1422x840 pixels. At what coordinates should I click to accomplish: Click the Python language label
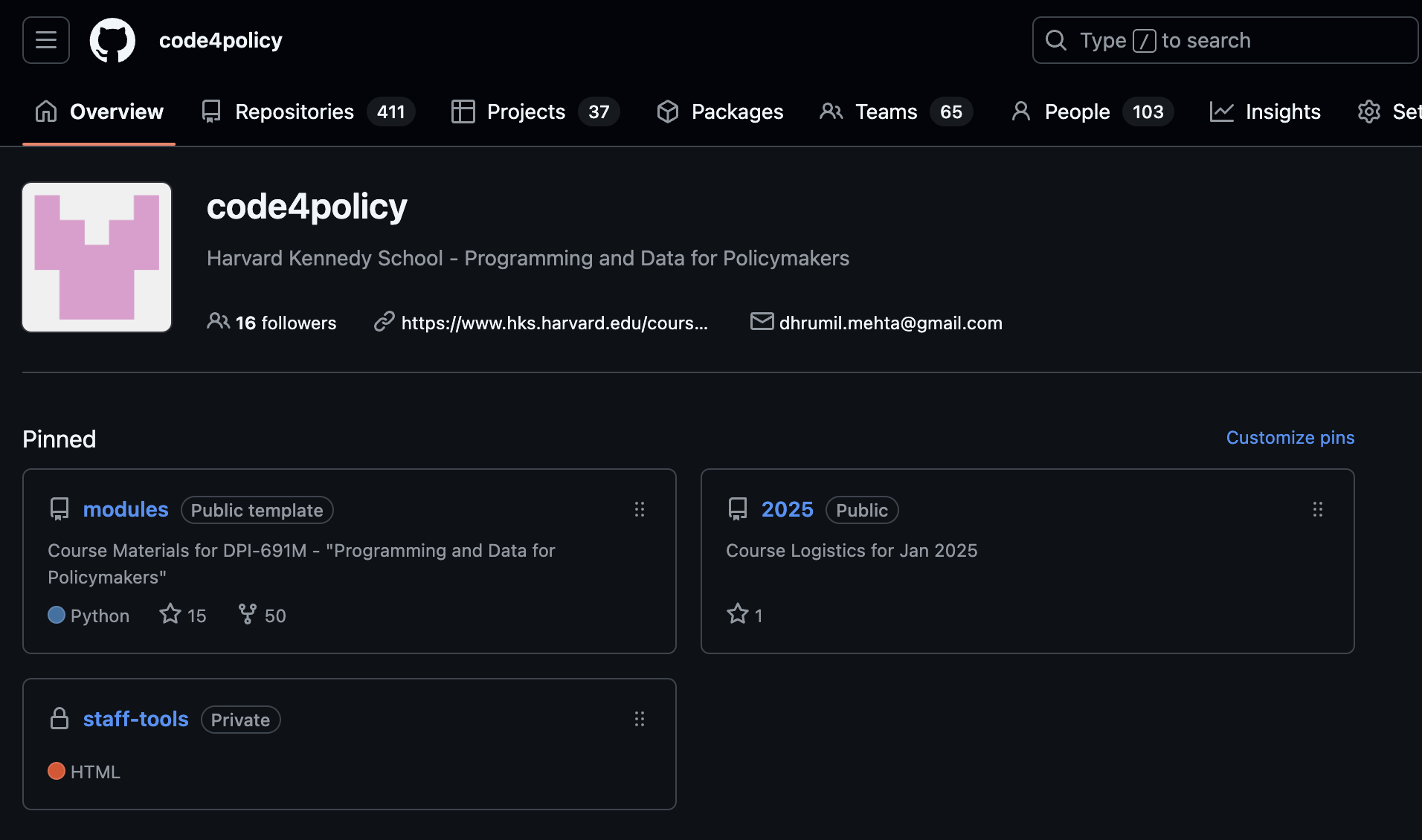pos(100,616)
